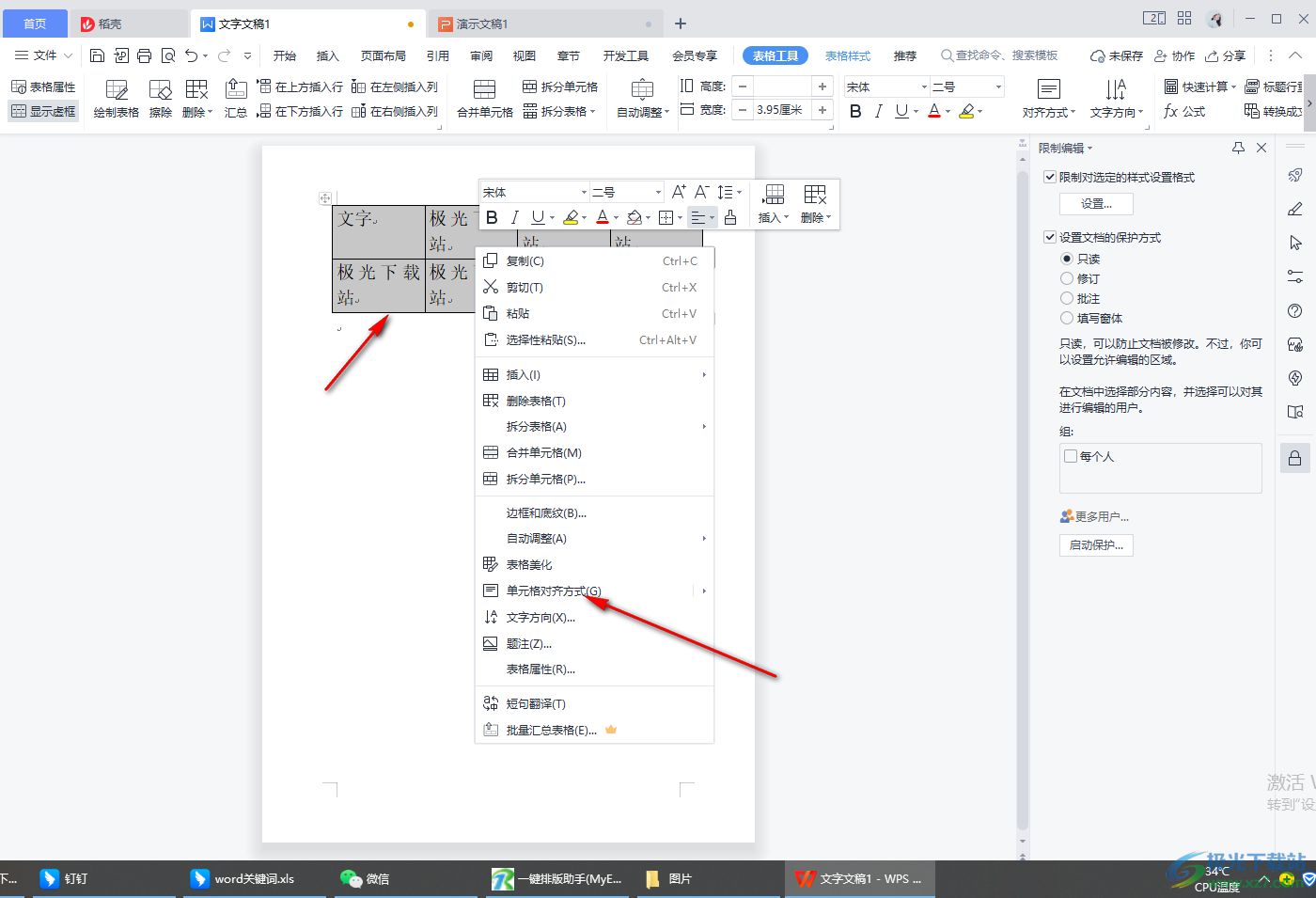Switch to 表格样式 ribbon tab
The height and width of the screenshot is (898, 1316).
[x=848, y=55]
